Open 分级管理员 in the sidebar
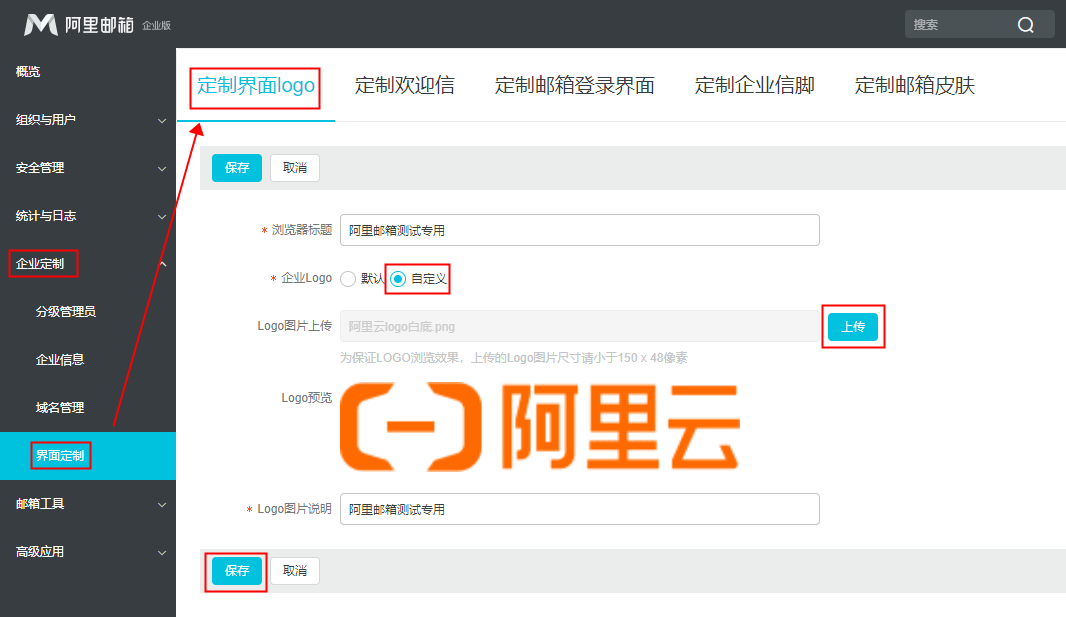Viewport: 1066px width, 617px height. (x=66, y=312)
